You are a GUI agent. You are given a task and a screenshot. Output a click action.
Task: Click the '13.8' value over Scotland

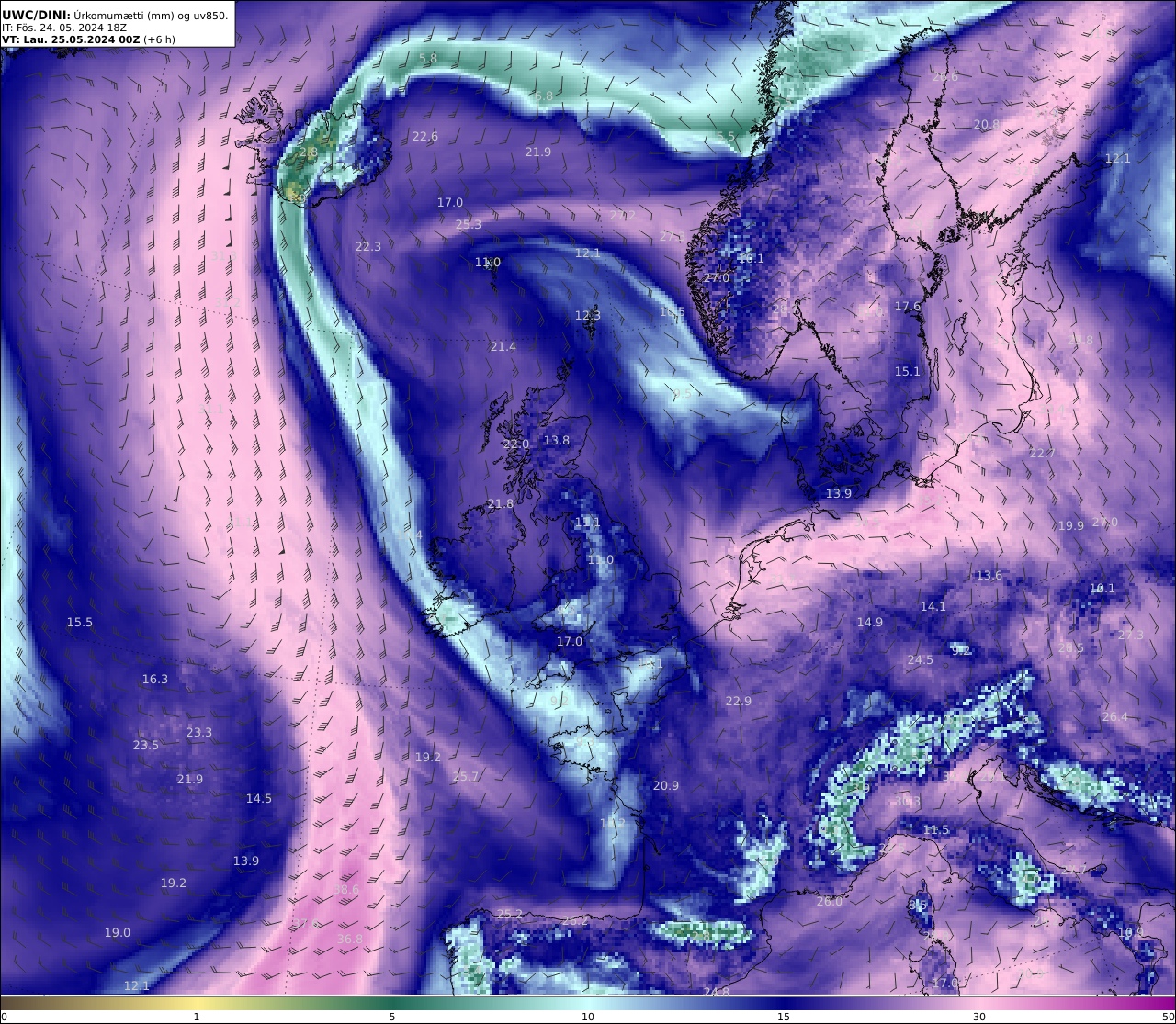pos(557,440)
